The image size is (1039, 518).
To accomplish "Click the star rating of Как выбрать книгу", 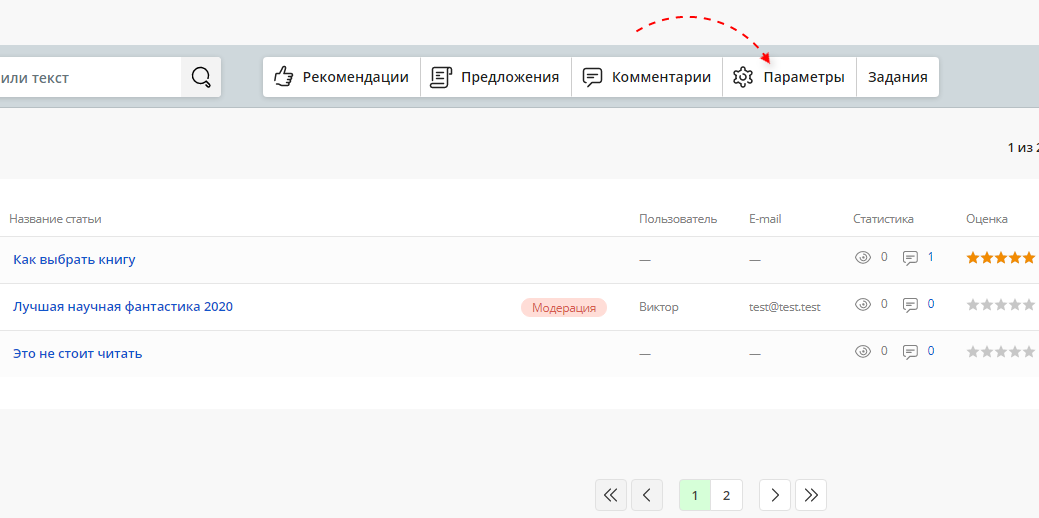I will pos(1000,258).
